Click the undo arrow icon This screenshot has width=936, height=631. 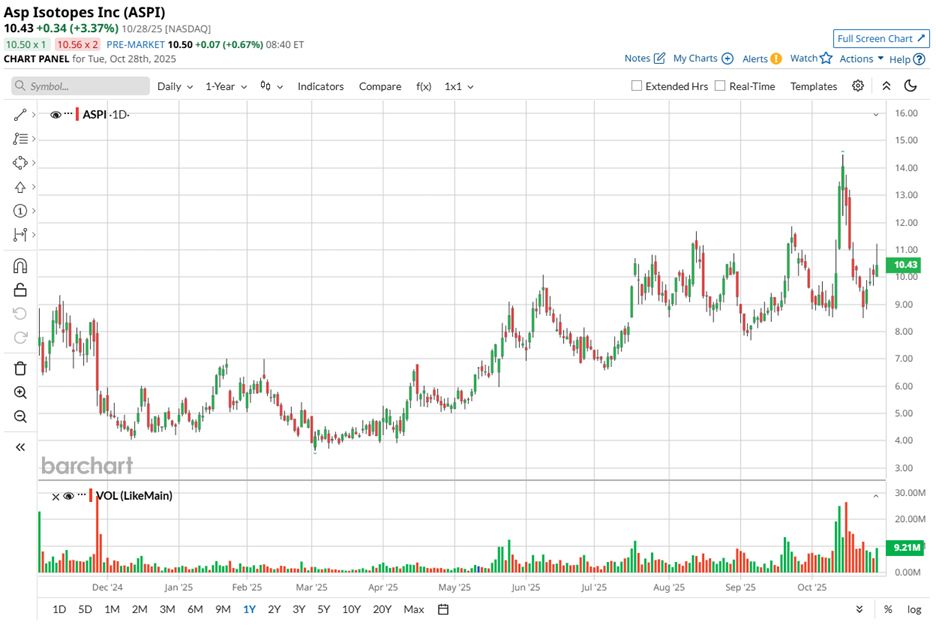[20, 313]
